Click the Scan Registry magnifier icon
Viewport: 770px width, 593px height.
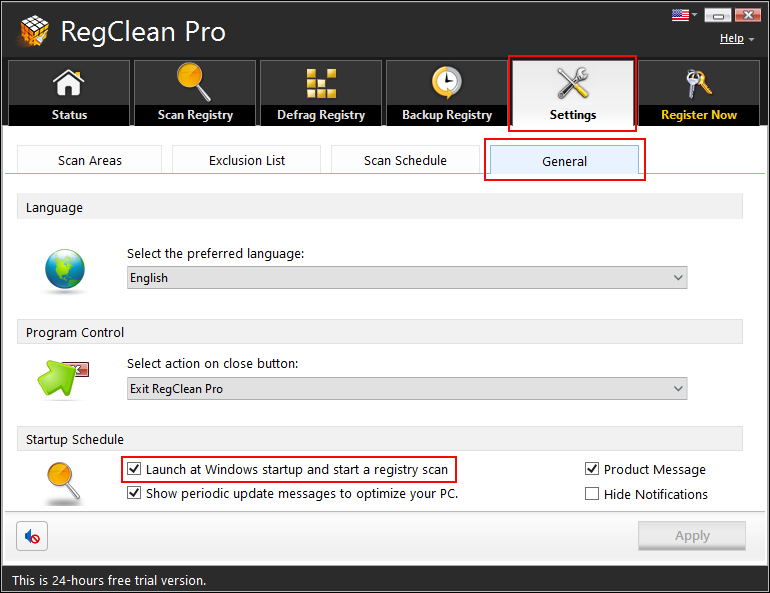click(194, 81)
